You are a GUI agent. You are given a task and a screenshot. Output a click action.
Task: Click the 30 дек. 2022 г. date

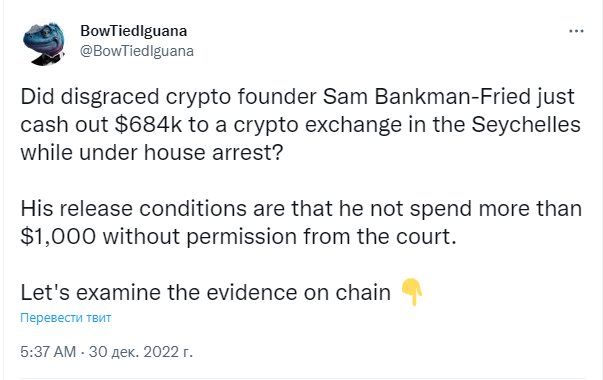[x=141, y=352]
